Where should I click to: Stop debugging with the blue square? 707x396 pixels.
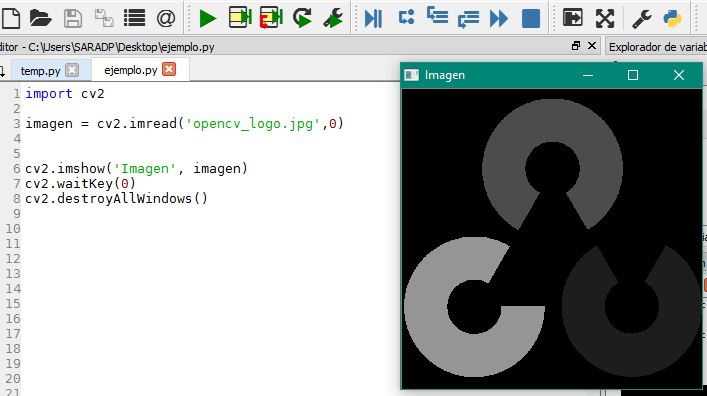click(531, 18)
